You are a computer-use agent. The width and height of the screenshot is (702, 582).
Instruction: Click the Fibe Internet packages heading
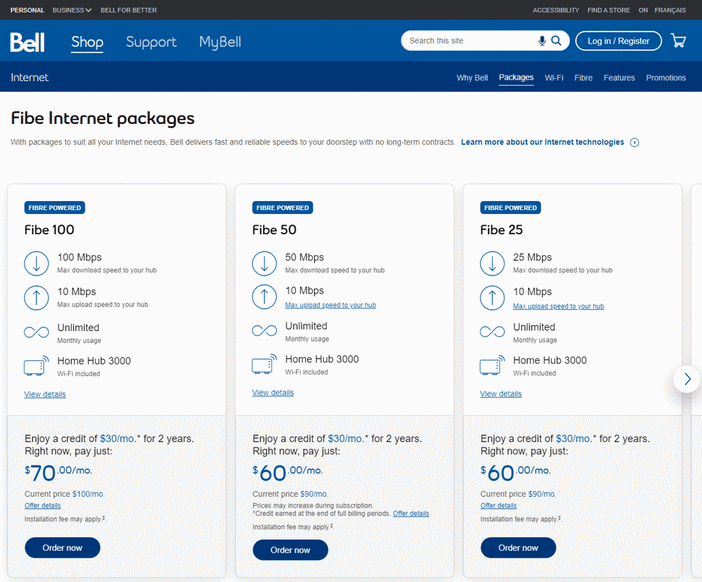click(103, 119)
